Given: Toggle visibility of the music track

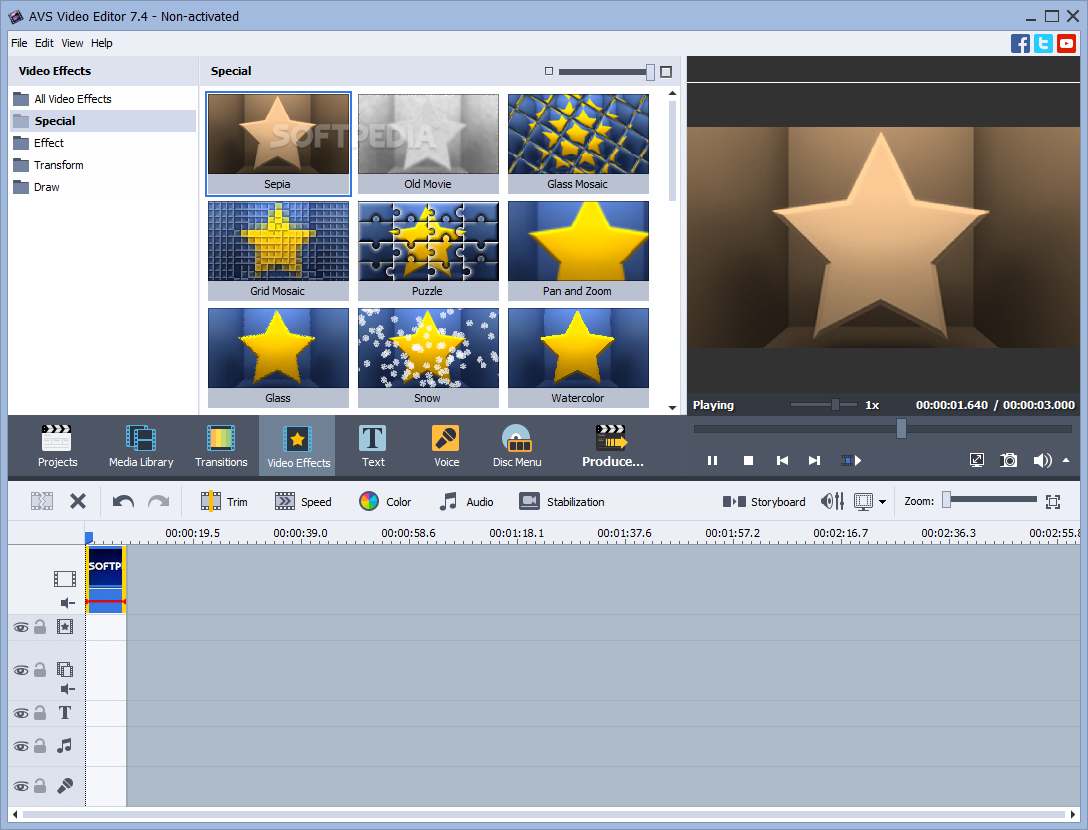Looking at the screenshot, I should point(21,747).
